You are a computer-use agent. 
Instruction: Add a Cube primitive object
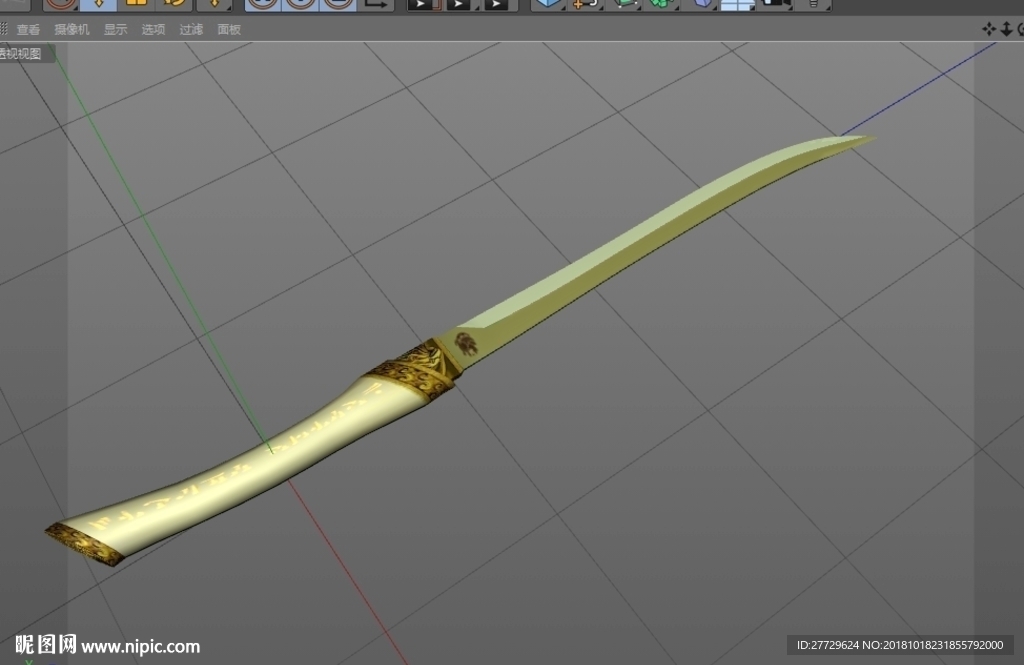(x=547, y=4)
